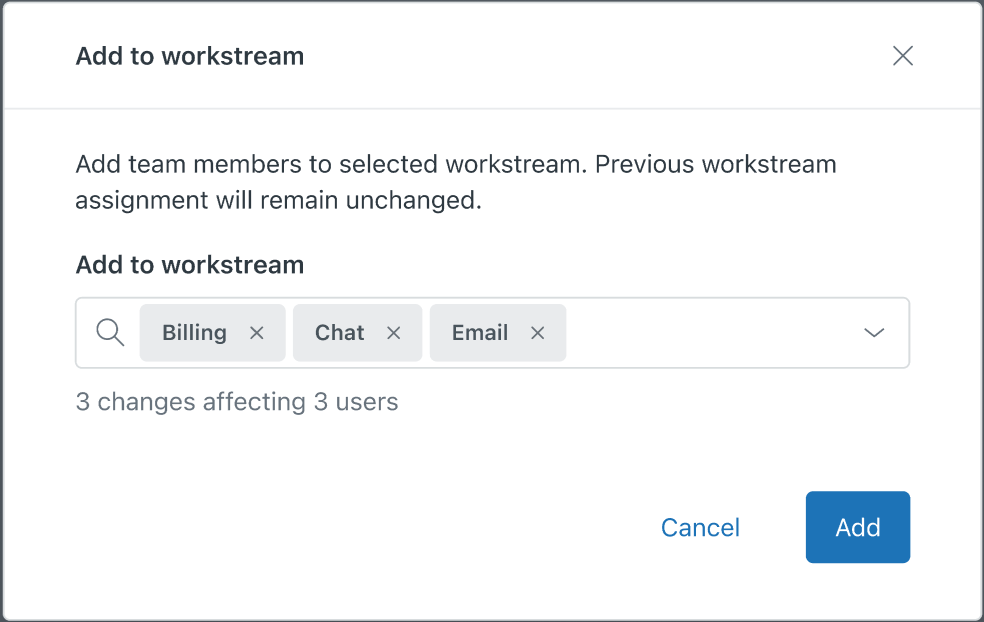Screen dimensions: 984x622
Task: Remove the Email tag using its X
Action: pos(538,333)
